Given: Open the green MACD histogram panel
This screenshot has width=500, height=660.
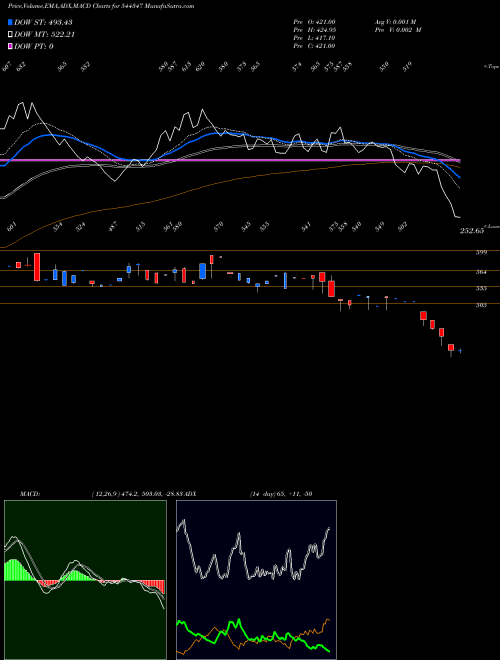Looking at the screenshot, I should click(x=85, y=580).
